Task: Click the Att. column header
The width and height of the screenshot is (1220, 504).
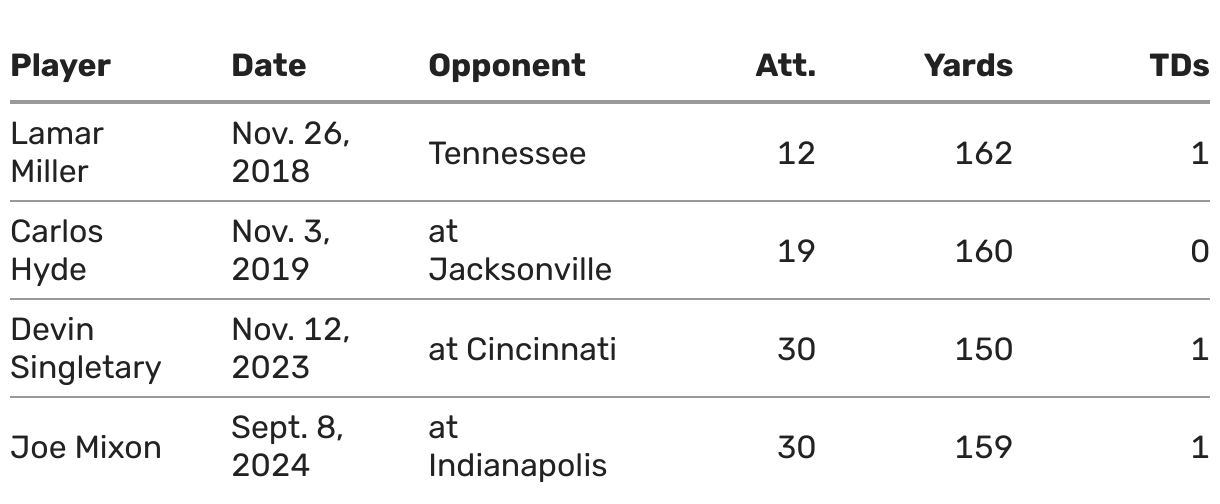Action: click(785, 66)
